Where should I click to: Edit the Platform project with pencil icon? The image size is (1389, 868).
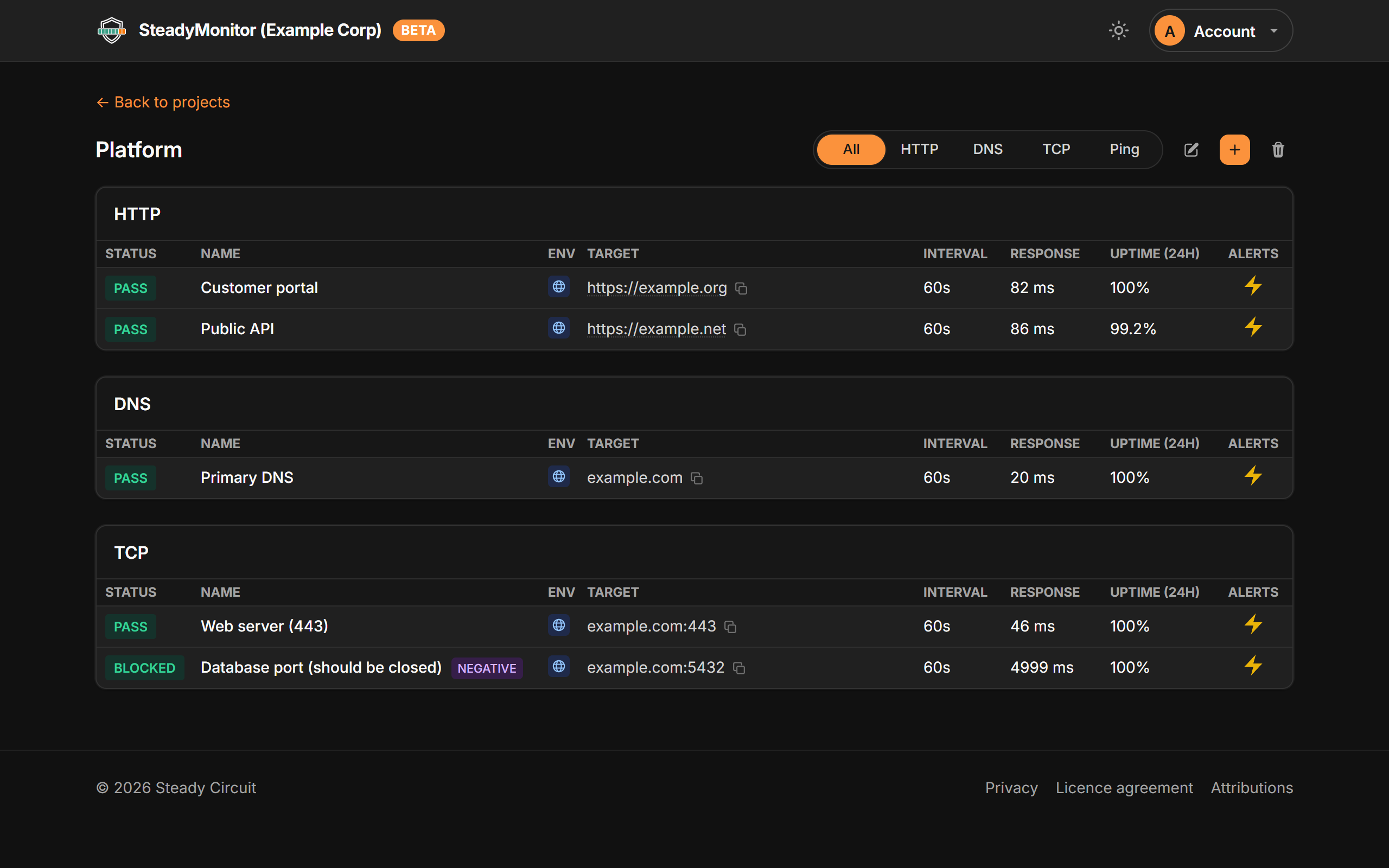[1191, 150]
